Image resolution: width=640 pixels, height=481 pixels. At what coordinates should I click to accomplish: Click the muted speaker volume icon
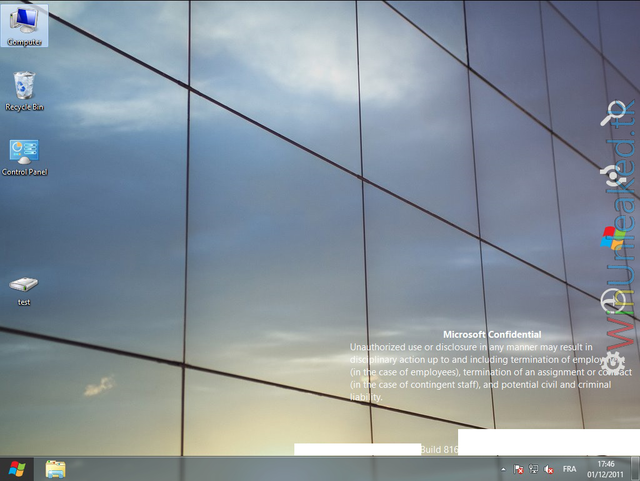[x=549, y=469]
